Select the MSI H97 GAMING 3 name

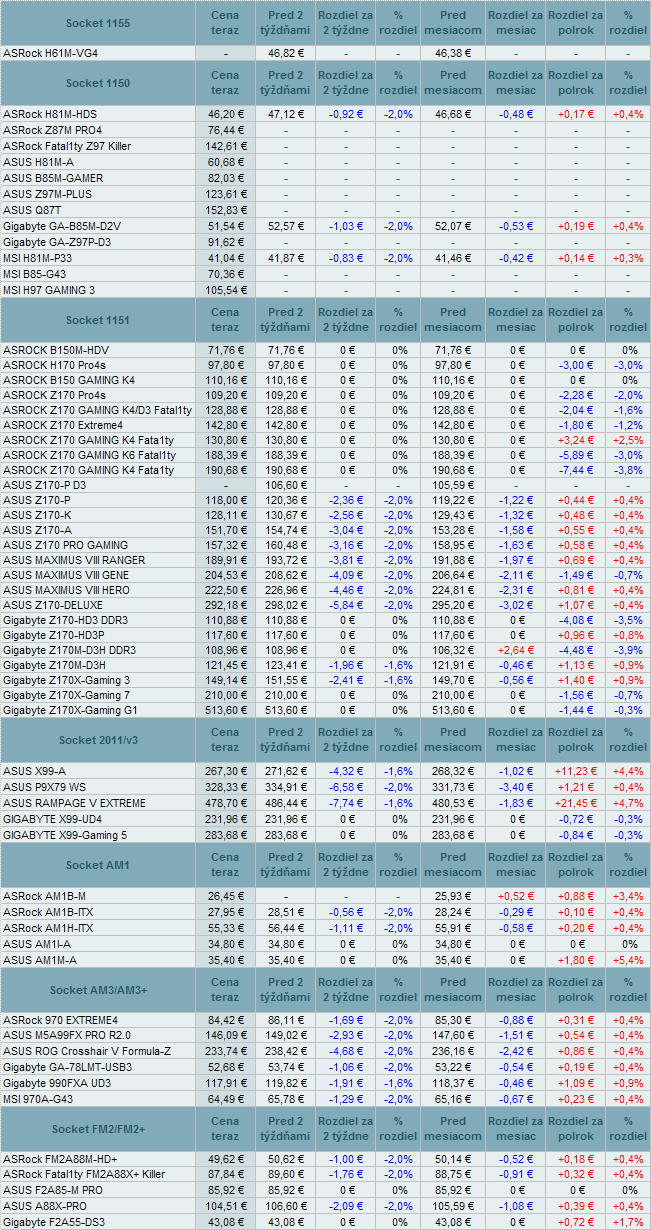(x=49, y=290)
